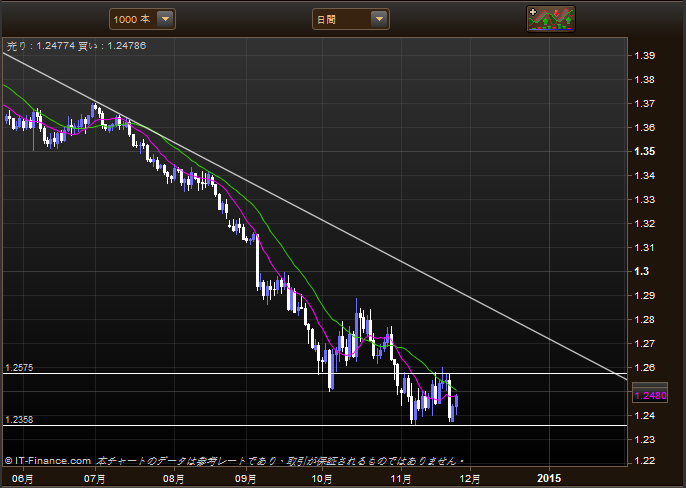Click the current price tag 1.2480
The width and height of the screenshot is (686, 488).
tap(650, 396)
